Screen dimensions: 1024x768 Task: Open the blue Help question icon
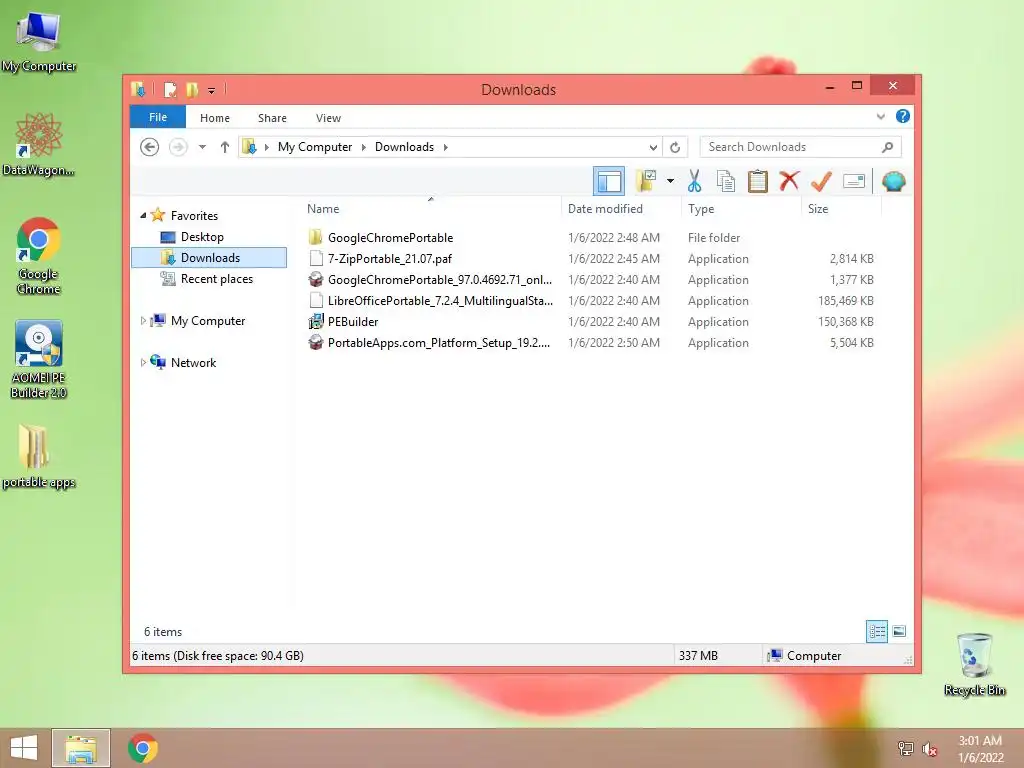tap(903, 116)
